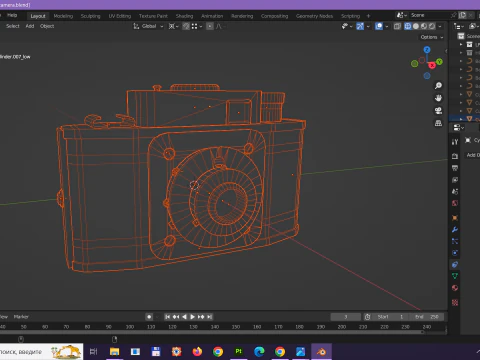Click play animation forward button
480x360 pixels.
click(192, 317)
